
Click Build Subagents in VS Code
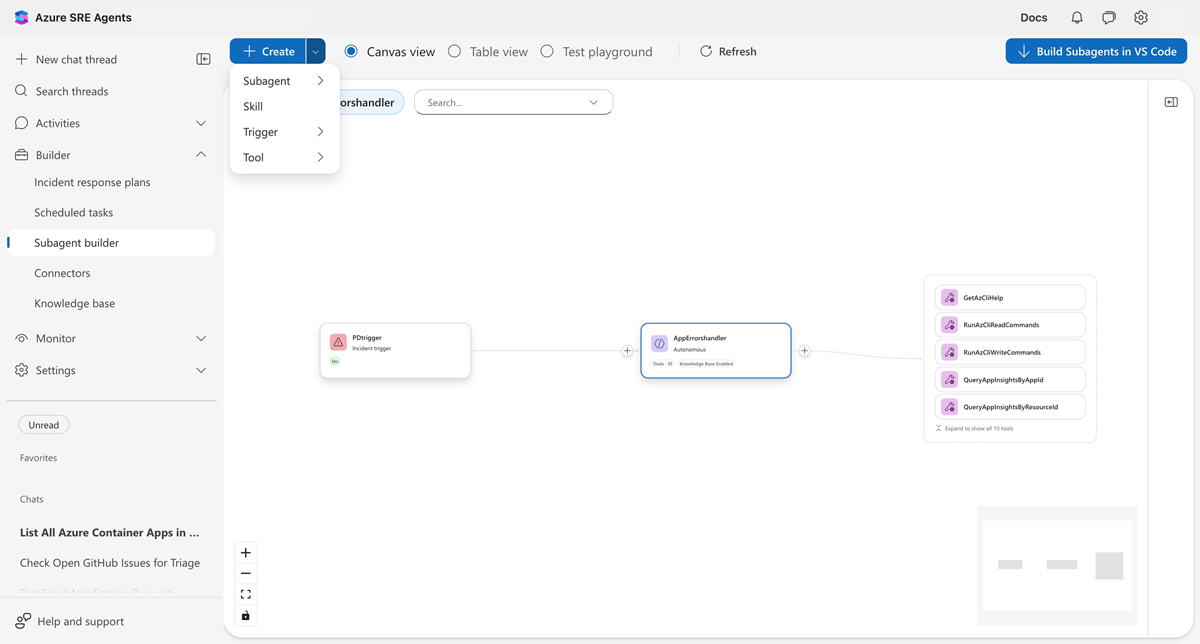1096,50
